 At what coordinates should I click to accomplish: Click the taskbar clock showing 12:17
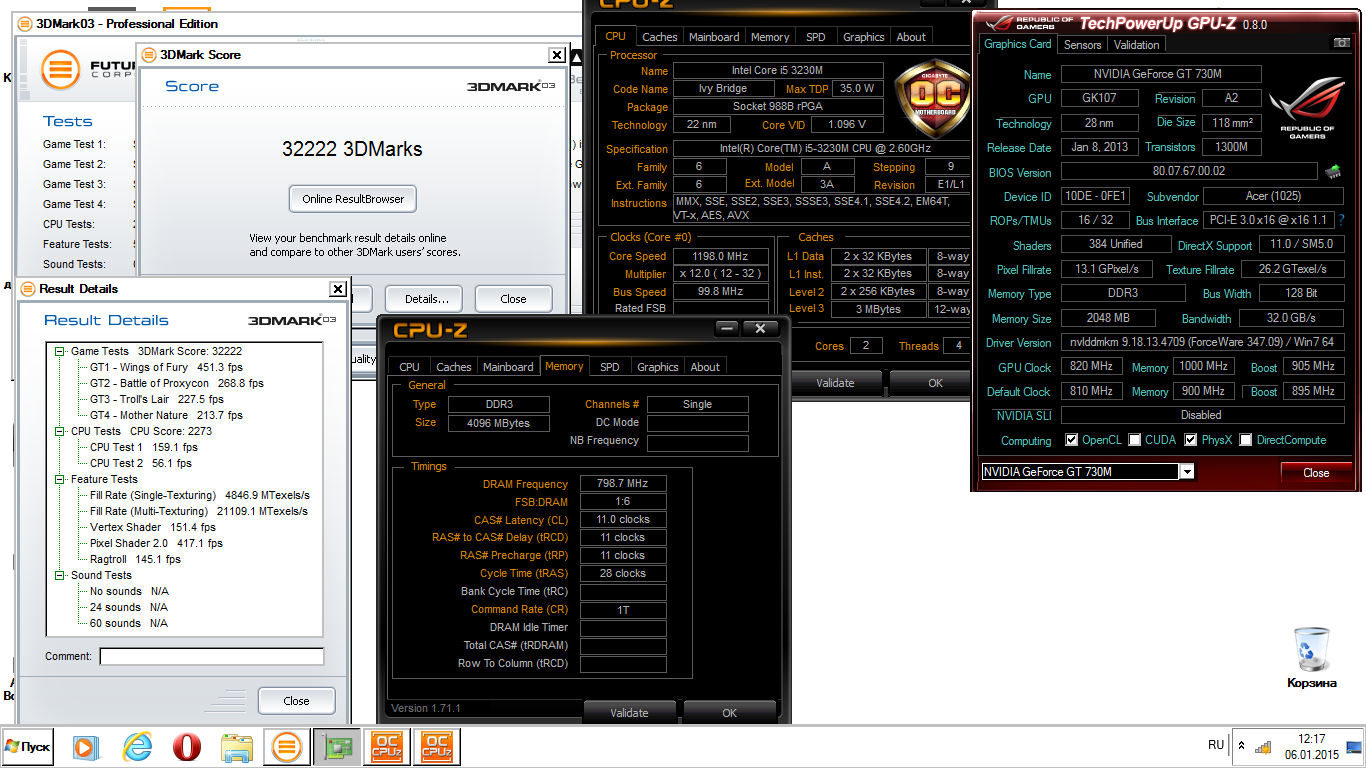tap(1312, 747)
